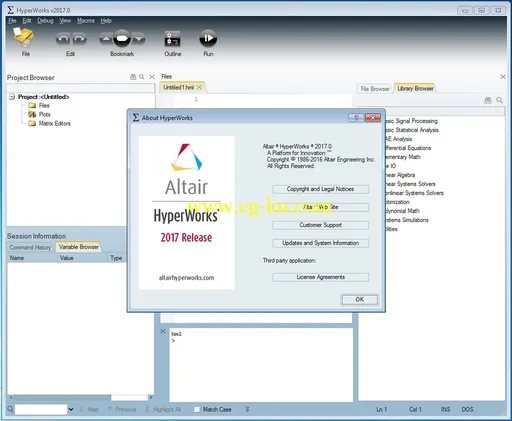Go to previous bookmark (up arrow)
Image resolution: width=512 pixels, height=421 pixels.
[106, 39]
